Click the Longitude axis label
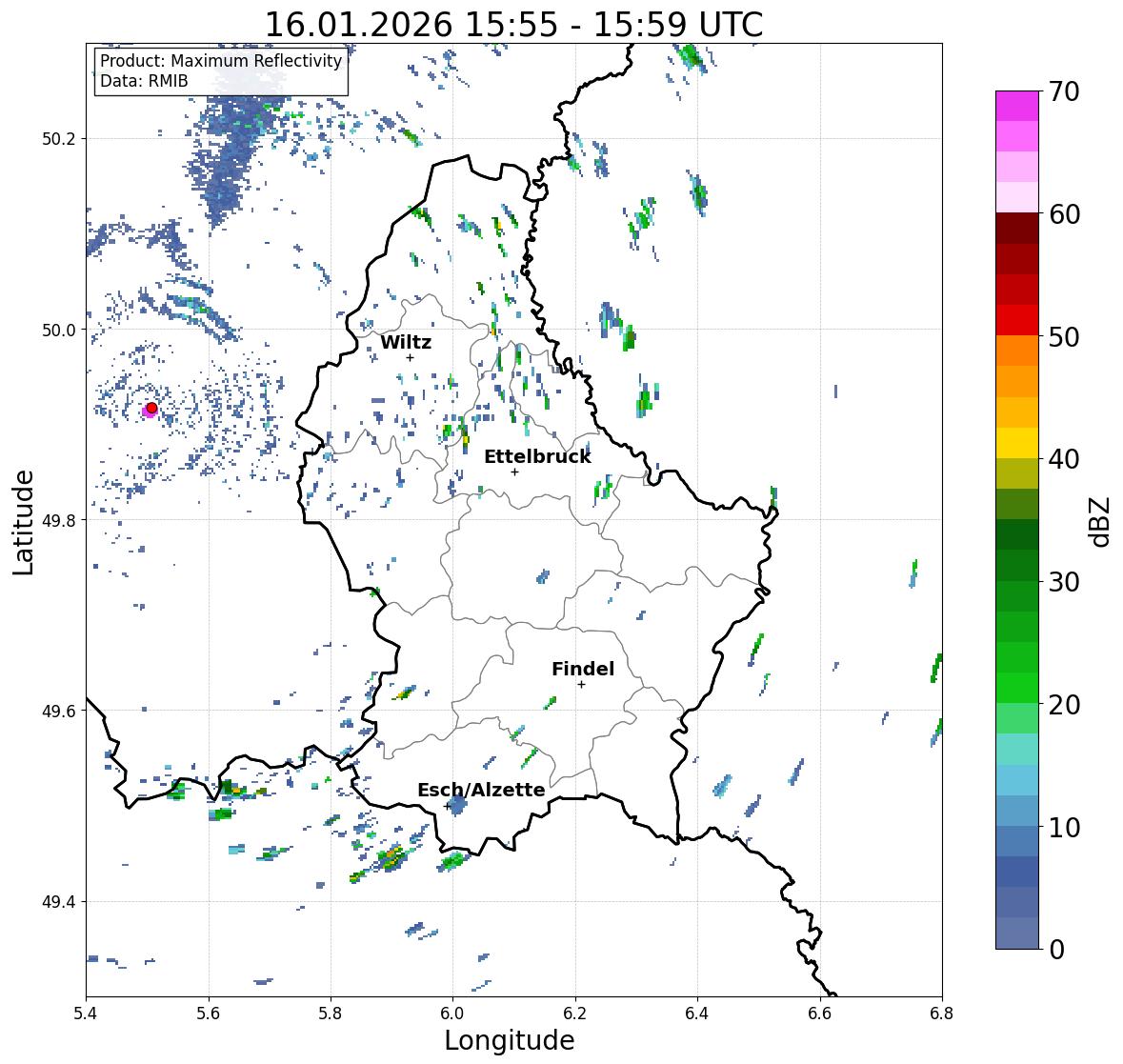This screenshot has width=1123, height=1064. pos(510,1040)
